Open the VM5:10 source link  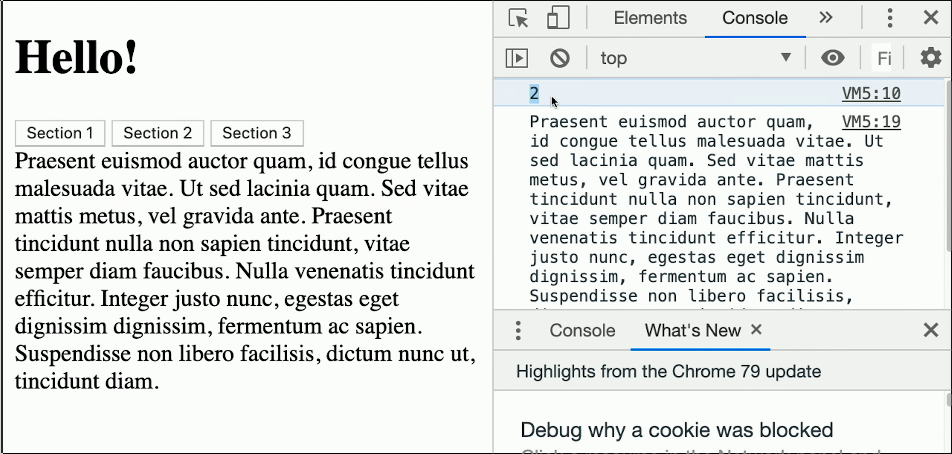(871, 93)
